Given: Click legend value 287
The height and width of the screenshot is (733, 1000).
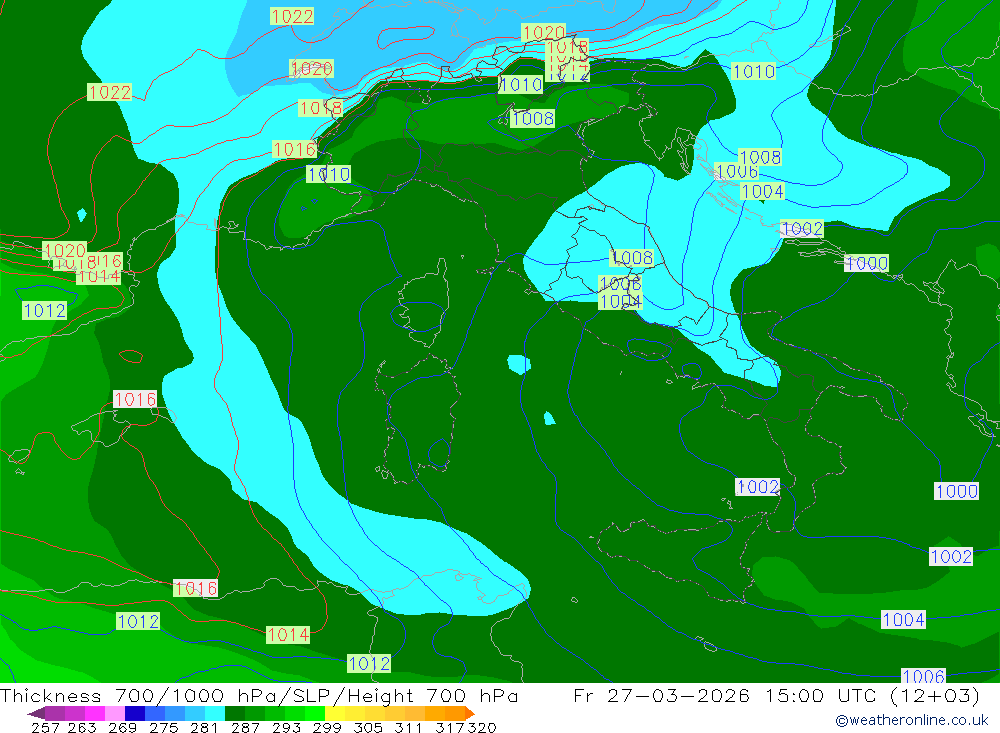Looking at the screenshot, I should point(246,727).
